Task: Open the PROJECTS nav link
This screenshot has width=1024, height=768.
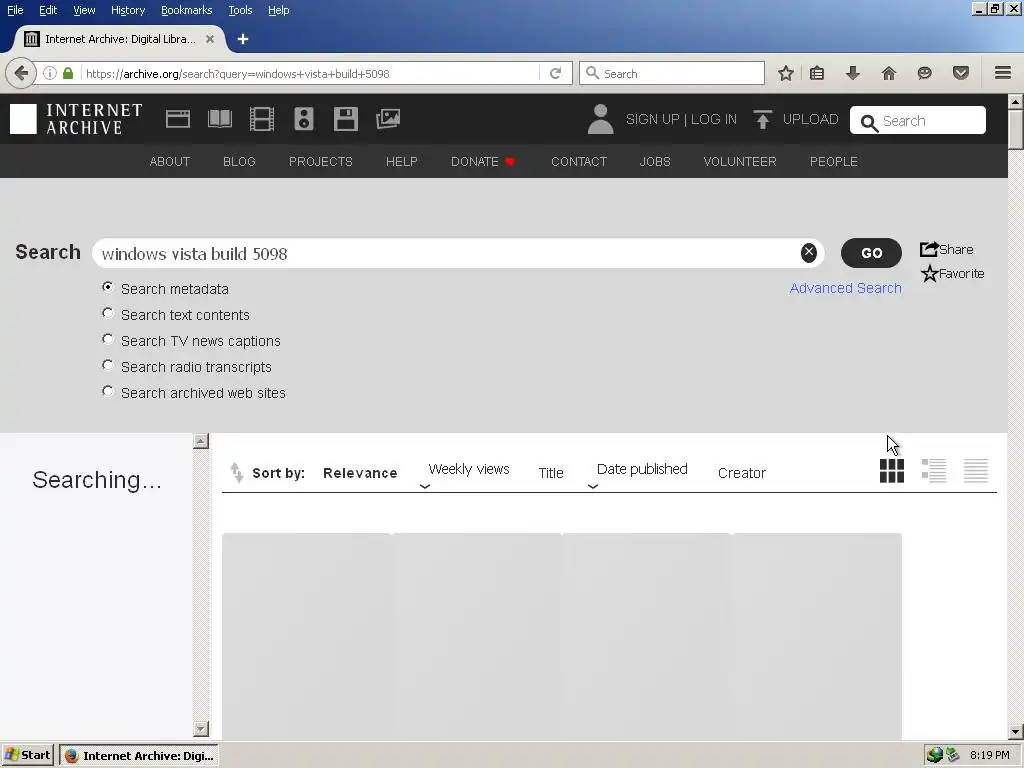Action: 321,161
